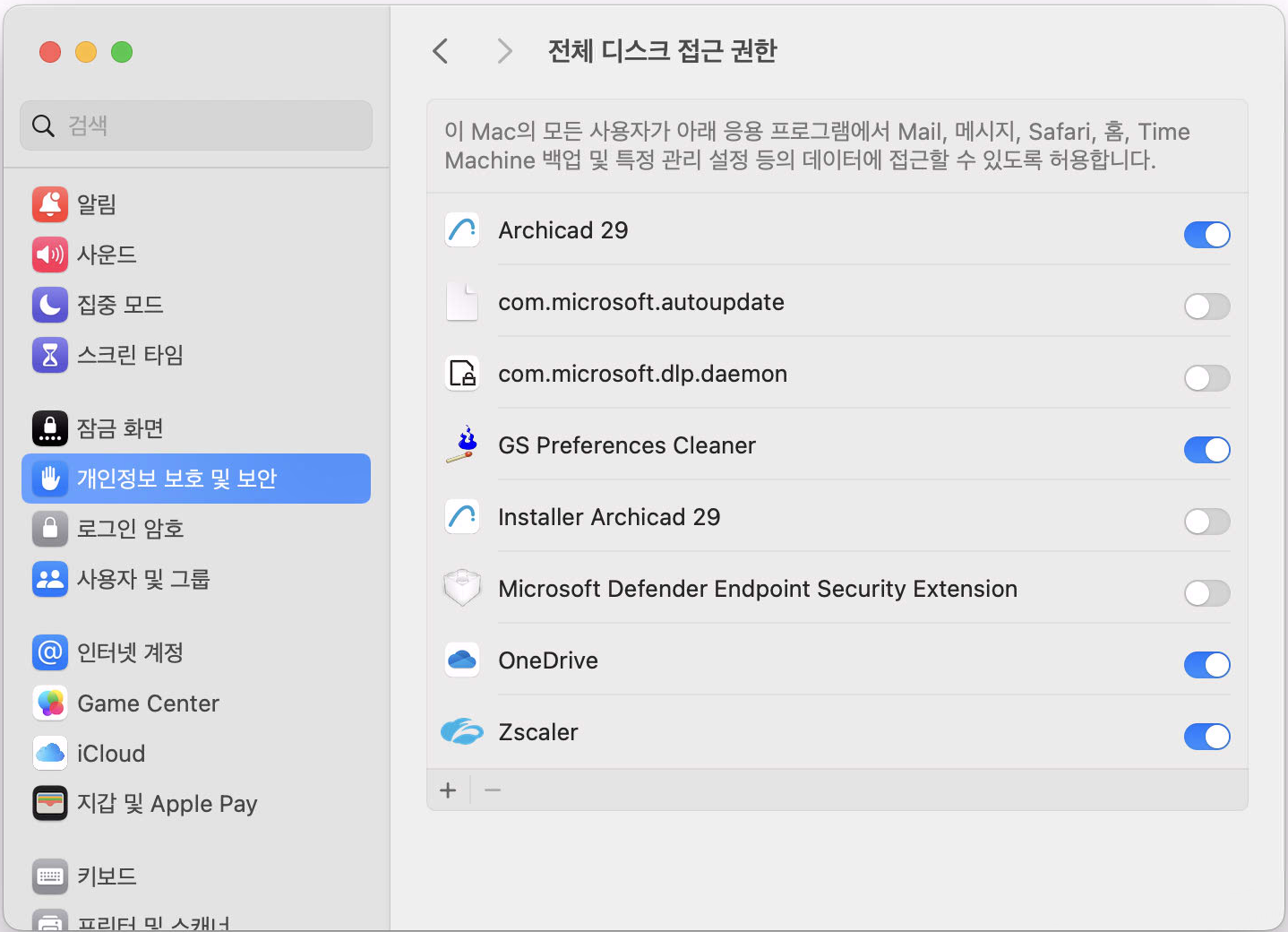Go forward with the right chevron
The width and height of the screenshot is (1288, 932).
point(505,51)
